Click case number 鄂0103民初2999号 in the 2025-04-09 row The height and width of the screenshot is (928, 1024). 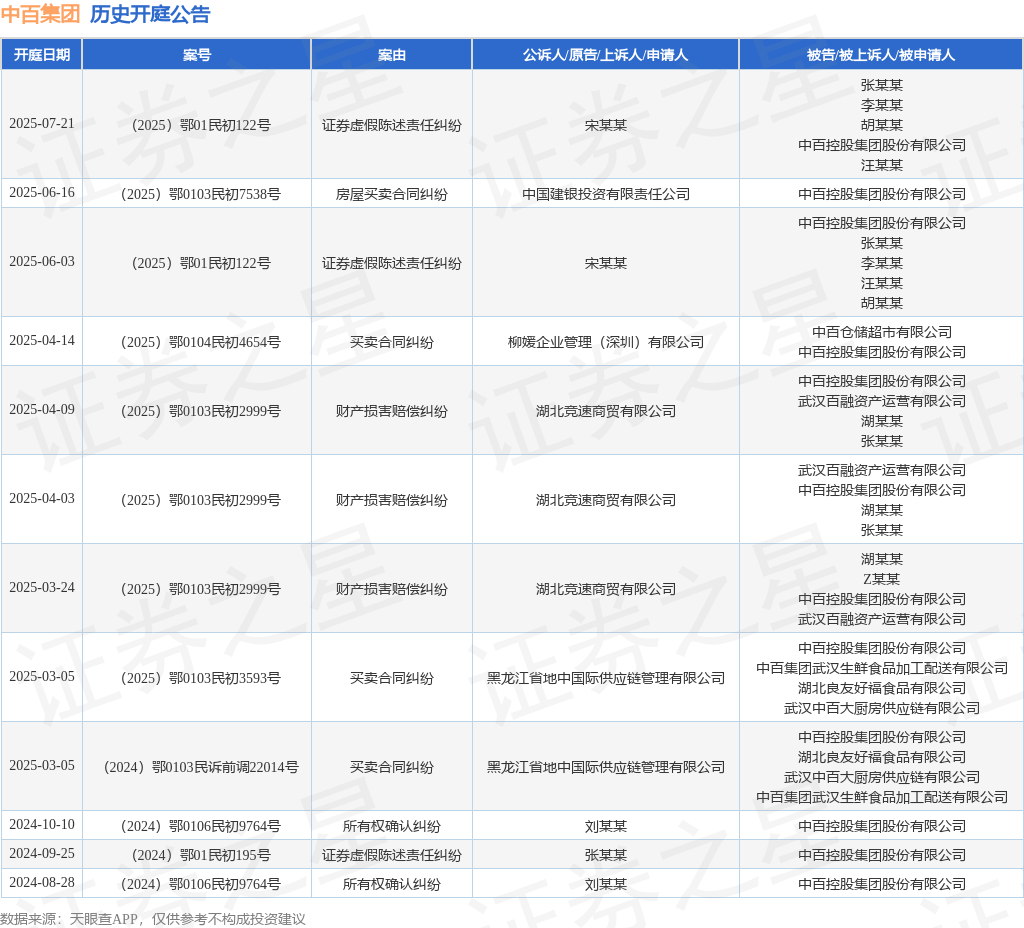click(200, 411)
